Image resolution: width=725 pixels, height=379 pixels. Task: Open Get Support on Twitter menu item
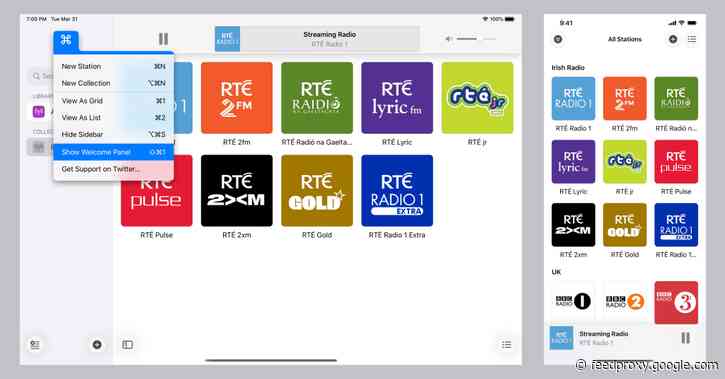[x=113, y=169]
